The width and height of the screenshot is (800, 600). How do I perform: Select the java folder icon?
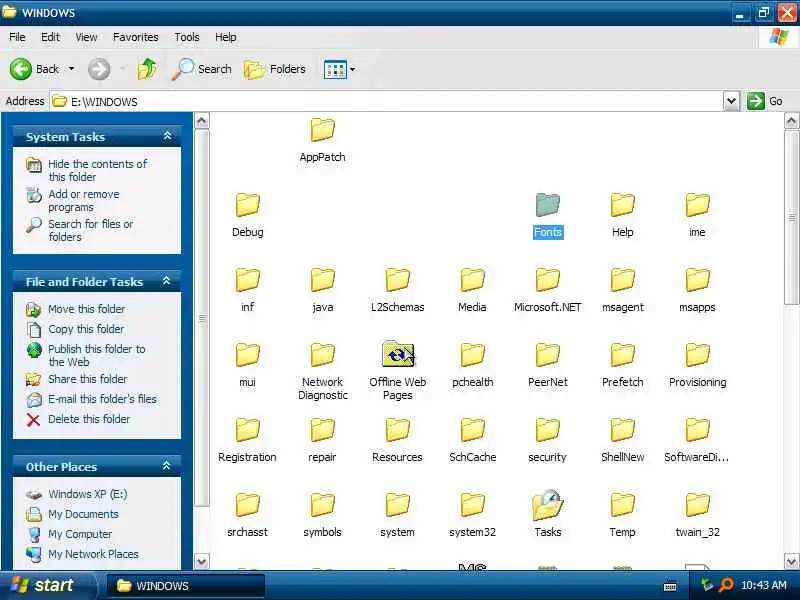(x=322, y=280)
